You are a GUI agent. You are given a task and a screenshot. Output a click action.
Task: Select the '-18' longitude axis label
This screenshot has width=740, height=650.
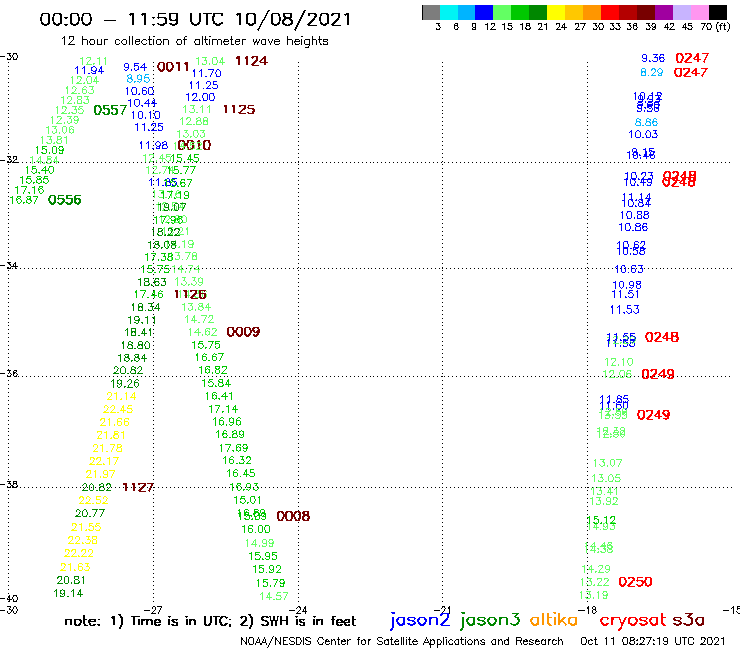pos(588,610)
